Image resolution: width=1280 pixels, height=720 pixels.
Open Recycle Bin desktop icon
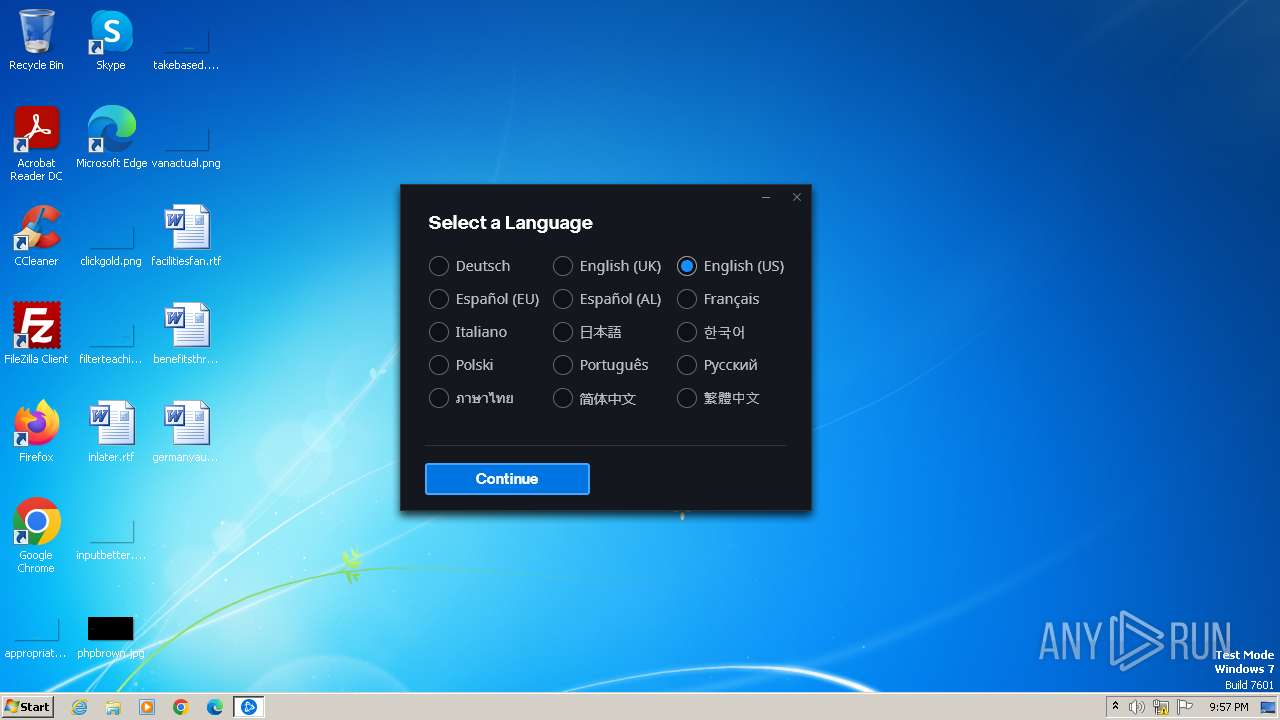point(36,40)
